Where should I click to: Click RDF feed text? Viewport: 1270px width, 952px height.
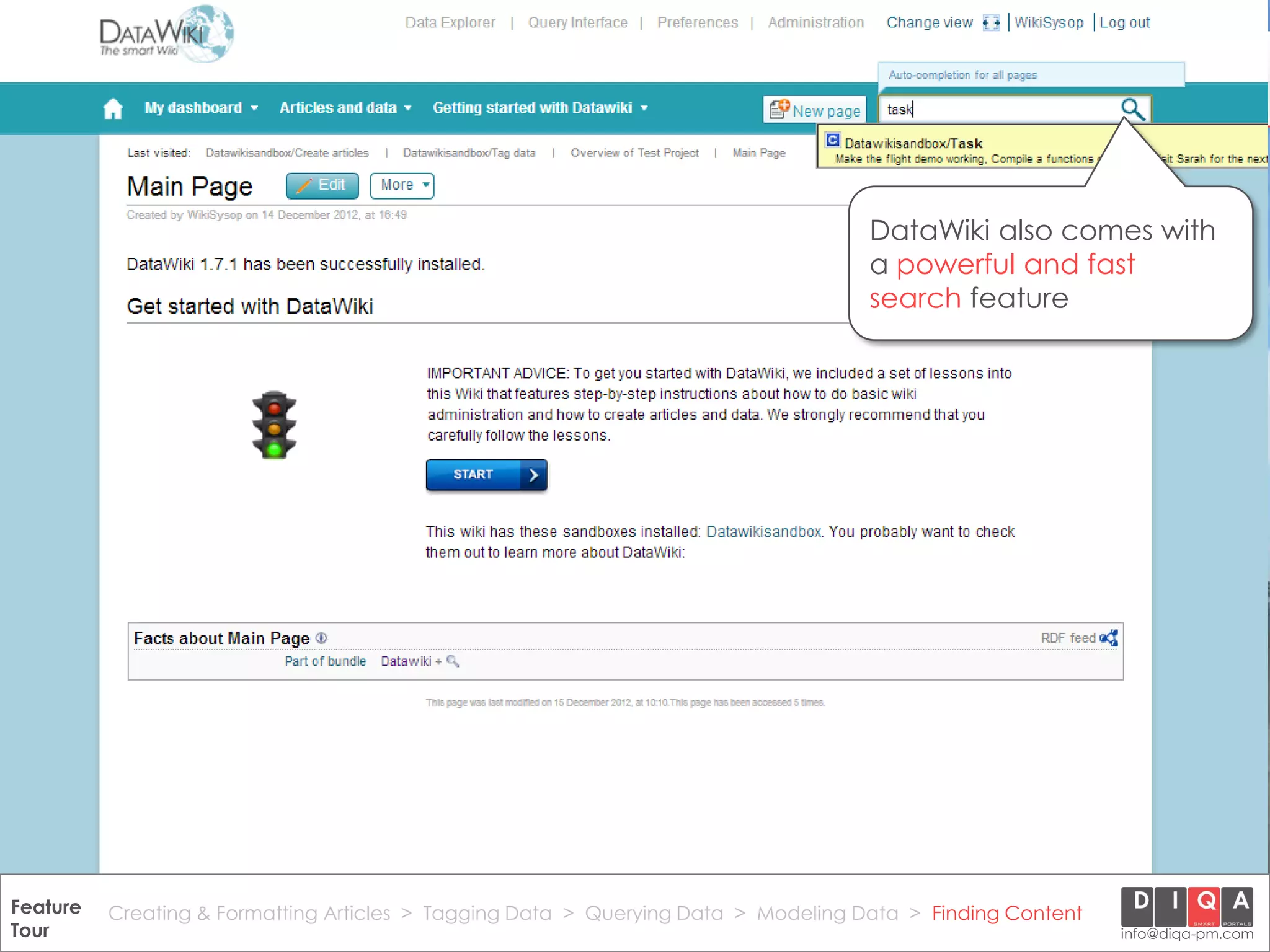tap(1068, 638)
